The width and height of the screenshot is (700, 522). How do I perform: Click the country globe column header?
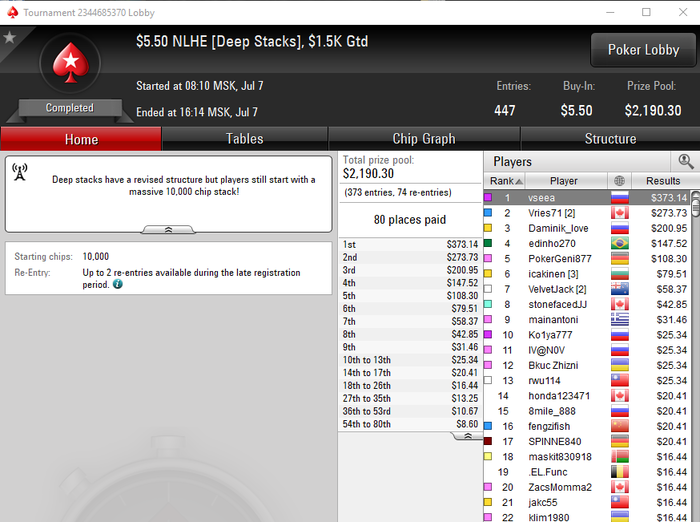coord(619,181)
